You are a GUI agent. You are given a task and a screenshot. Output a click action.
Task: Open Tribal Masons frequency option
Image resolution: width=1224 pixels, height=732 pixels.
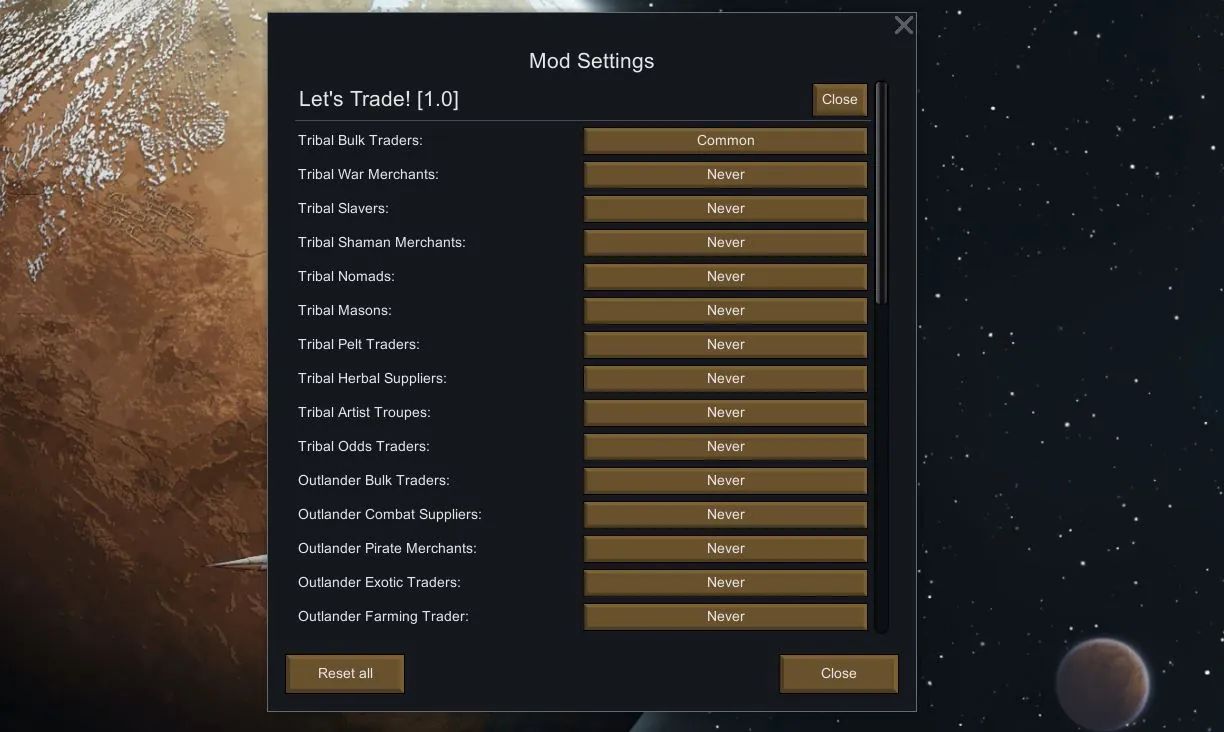click(x=725, y=310)
